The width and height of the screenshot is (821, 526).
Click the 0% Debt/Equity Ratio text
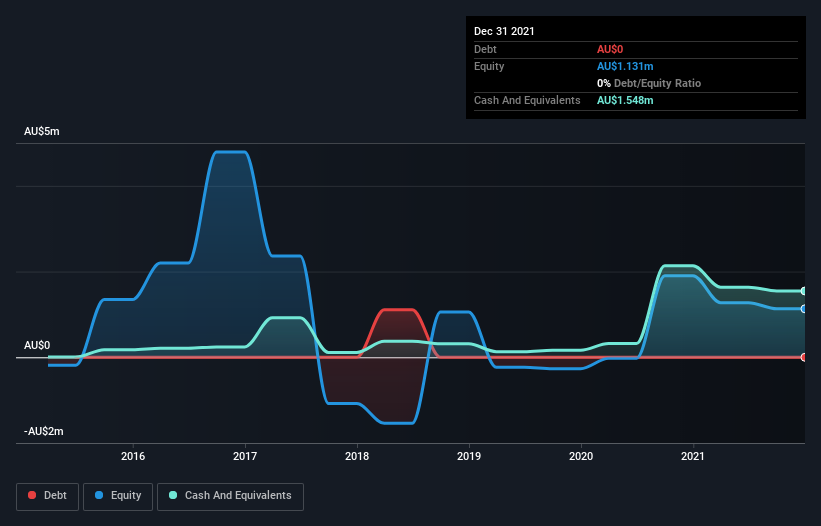649,83
